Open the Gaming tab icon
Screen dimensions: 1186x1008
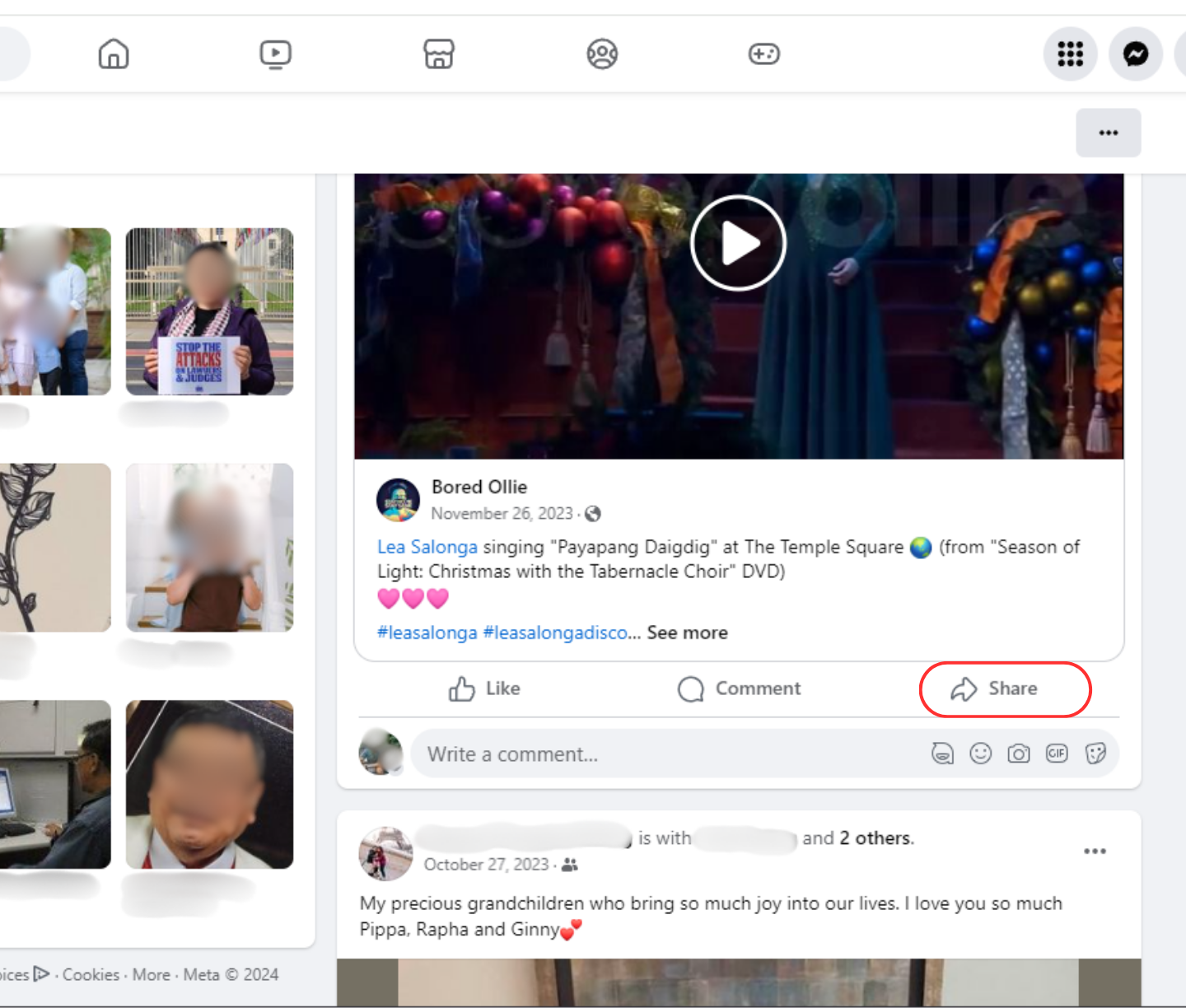tap(763, 54)
